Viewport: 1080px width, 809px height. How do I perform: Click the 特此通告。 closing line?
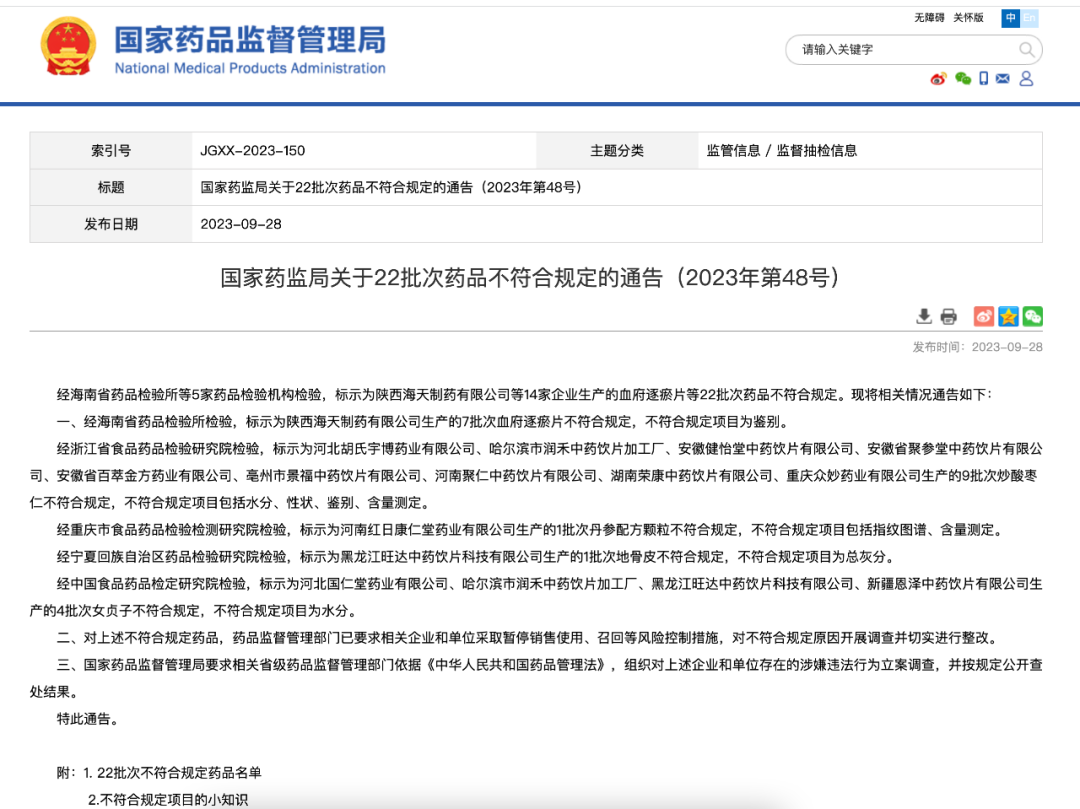pyautogui.click(x=87, y=719)
